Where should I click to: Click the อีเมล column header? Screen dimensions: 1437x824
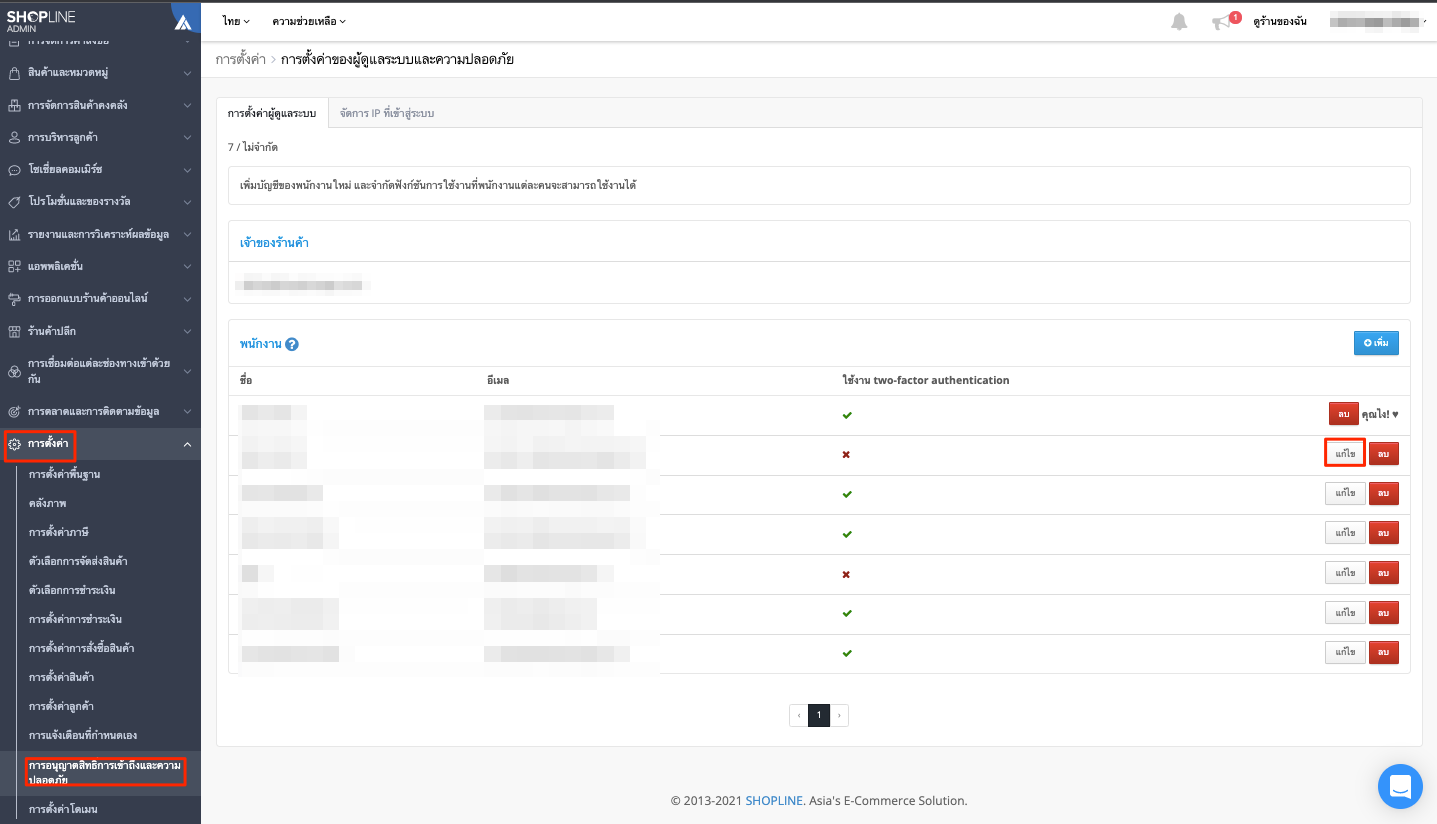(x=498, y=380)
